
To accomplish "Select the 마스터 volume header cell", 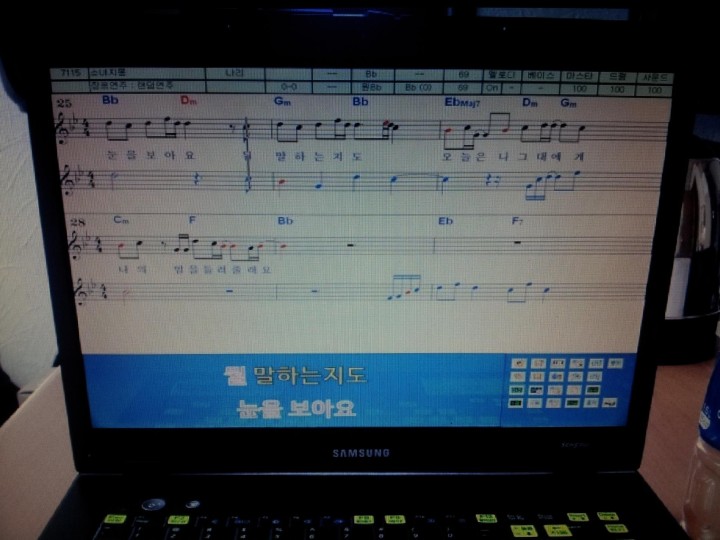I will 579,76.
